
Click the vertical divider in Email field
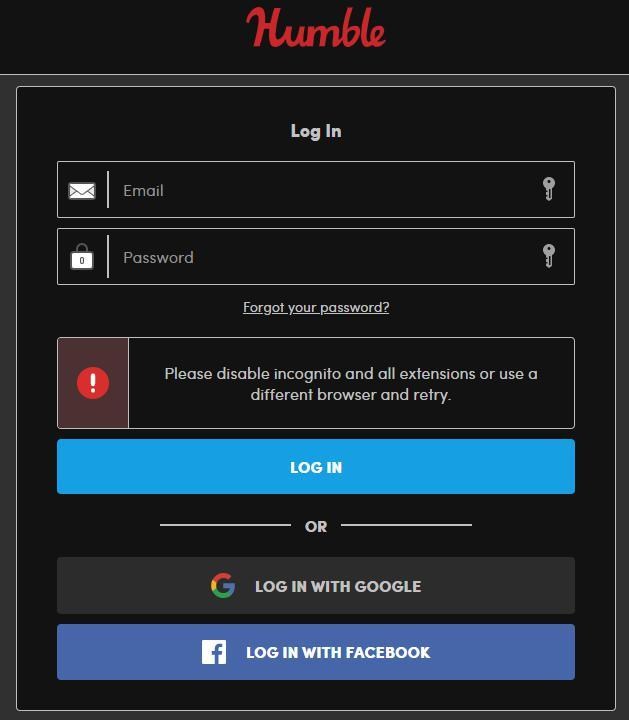pos(108,190)
